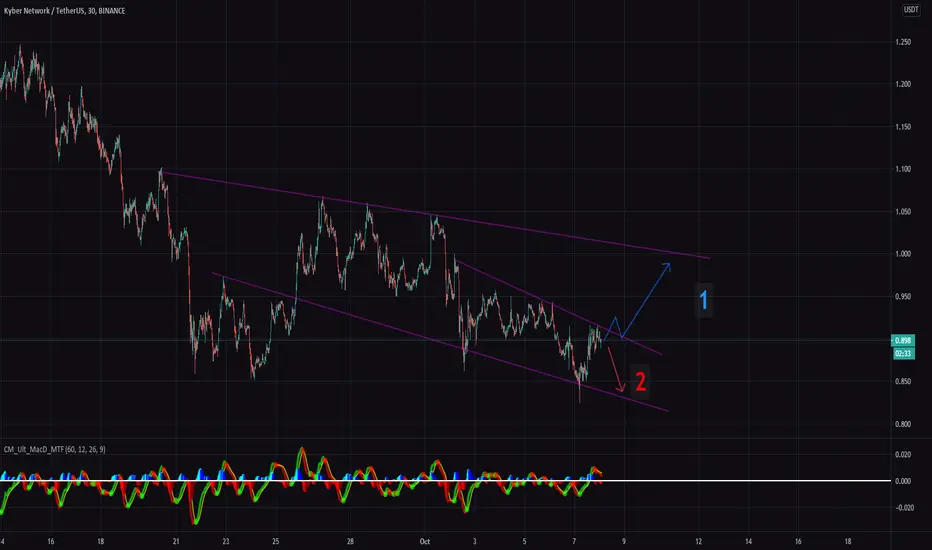The width and height of the screenshot is (932, 550).
Task: Click the 1.100 price axis label
Action: pos(903,169)
